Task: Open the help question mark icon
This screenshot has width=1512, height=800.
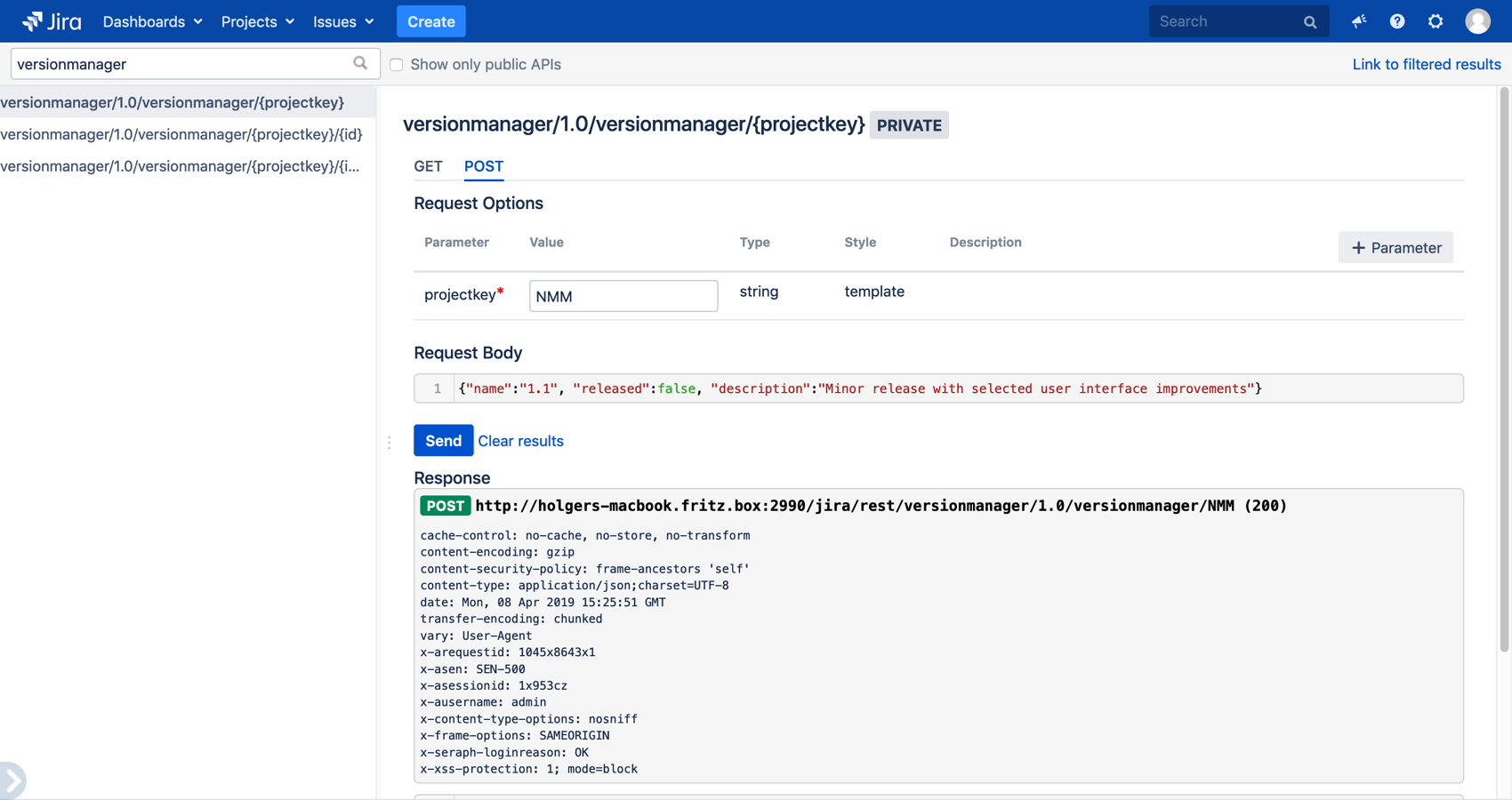Action: coord(1397,21)
